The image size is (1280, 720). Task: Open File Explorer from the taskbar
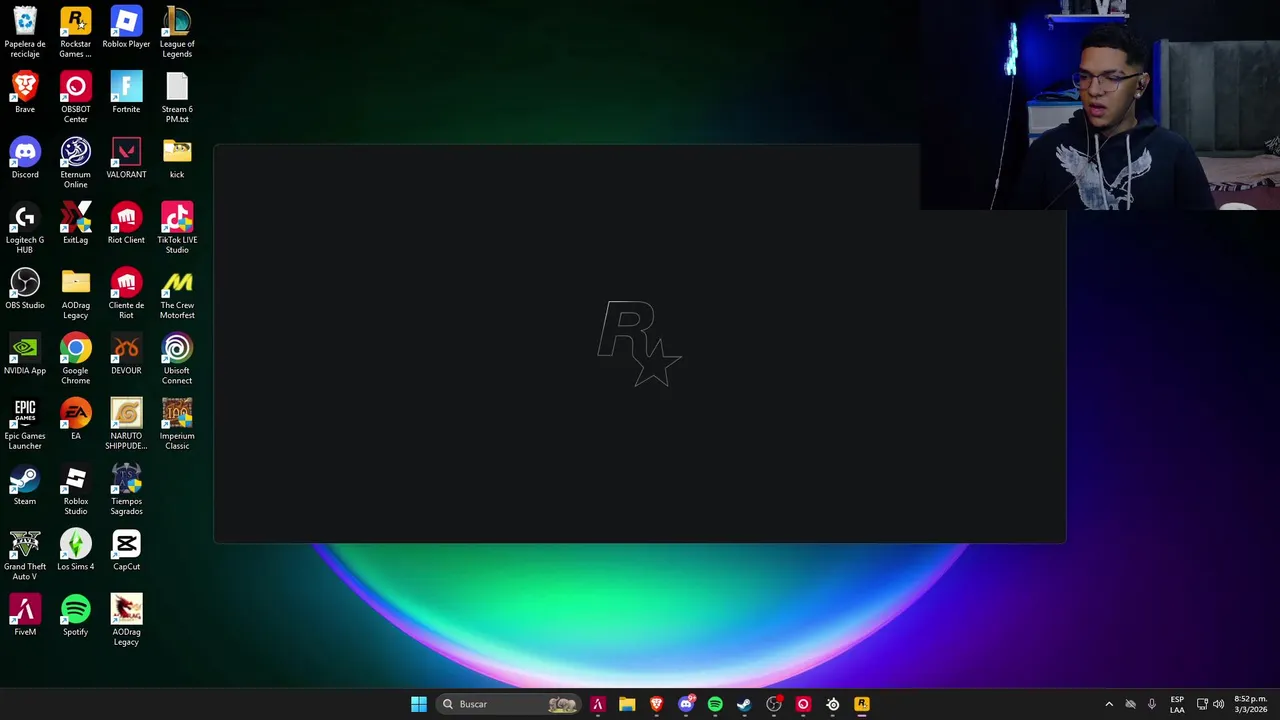tap(627, 704)
